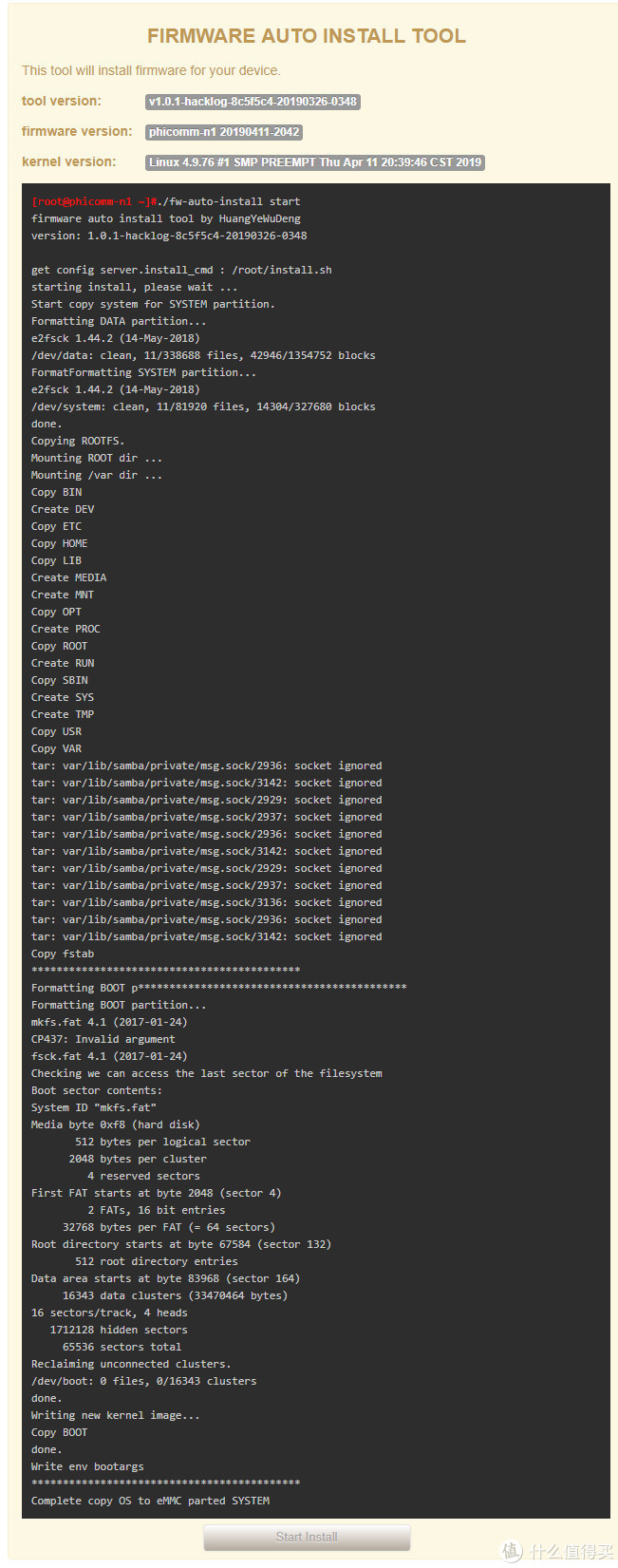The width and height of the screenshot is (618, 1568).
Task: Click the 'Copy fstab' terminal line
Action: point(63,954)
